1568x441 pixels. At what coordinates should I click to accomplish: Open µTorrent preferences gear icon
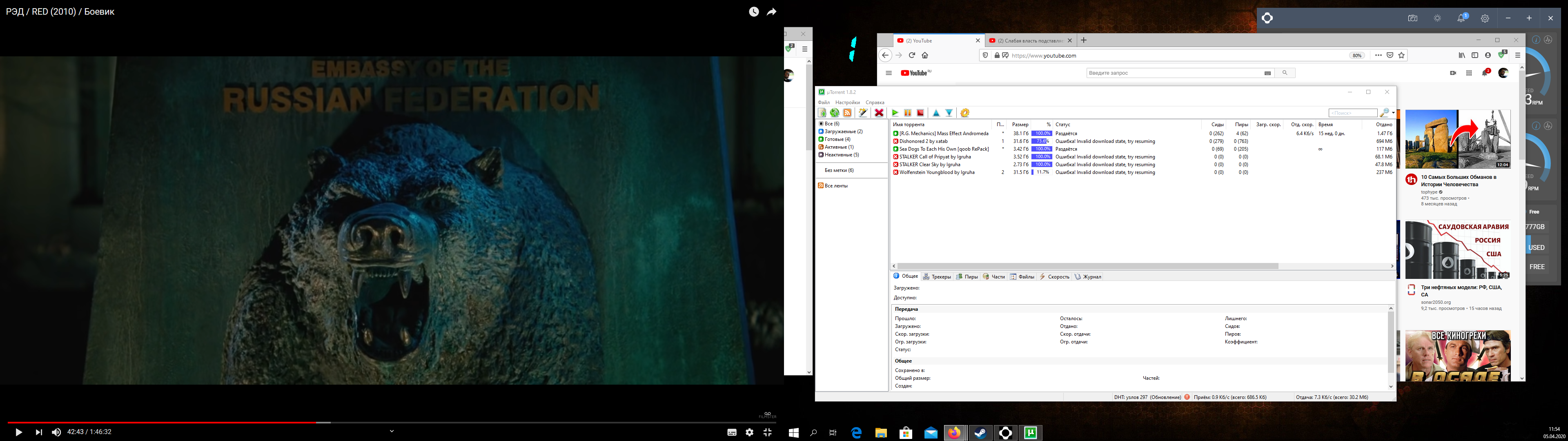[x=965, y=113]
